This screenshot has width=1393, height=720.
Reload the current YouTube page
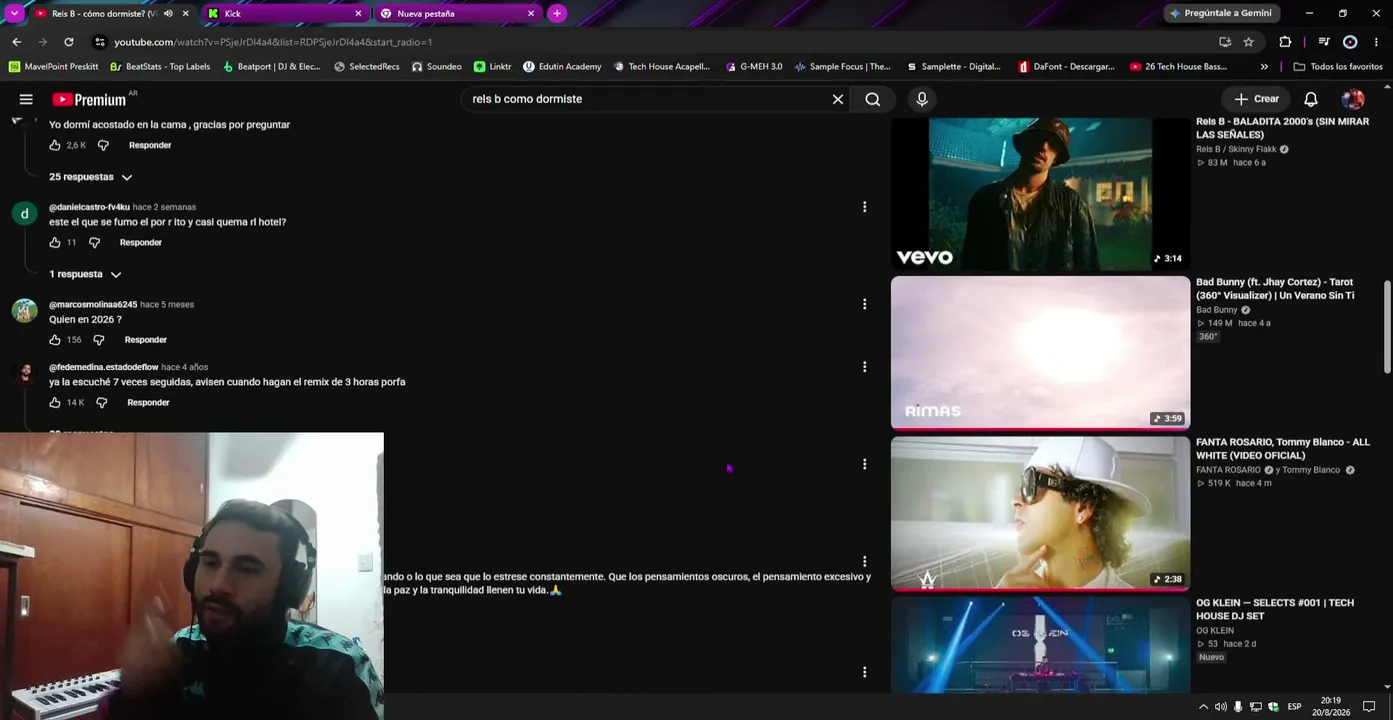(x=68, y=42)
